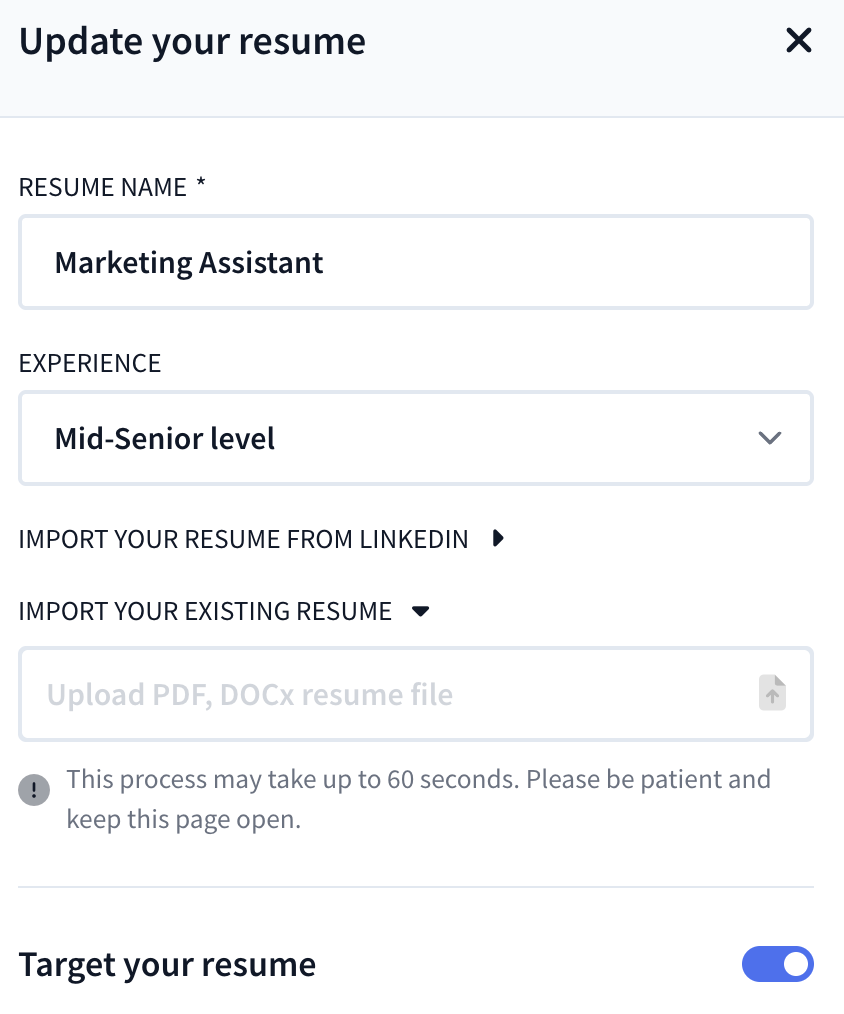844x1014 pixels.
Task: Click the down triangle beside existing resume import
Action: pyautogui.click(x=421, y=611)
